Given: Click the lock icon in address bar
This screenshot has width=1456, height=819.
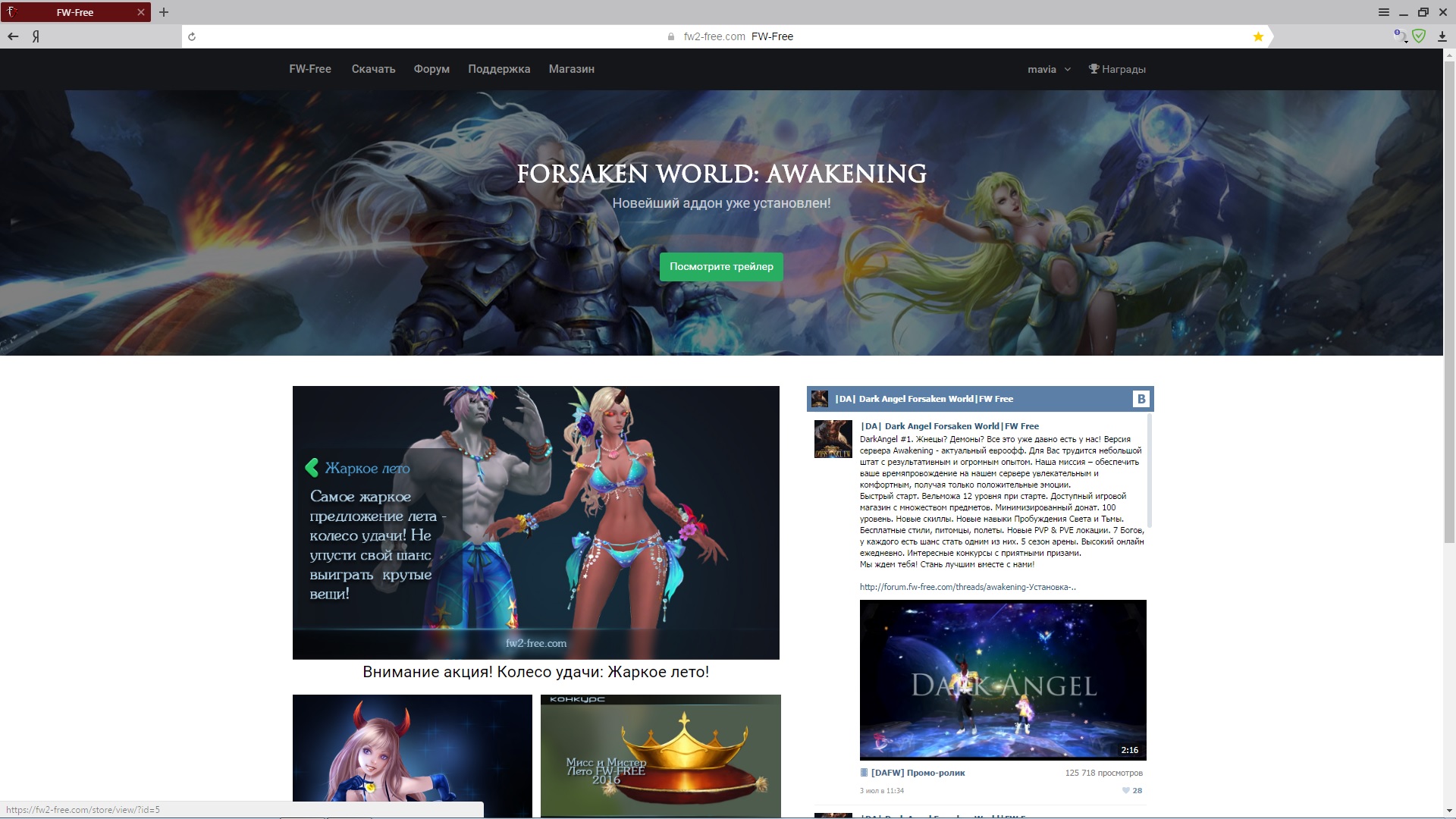Looking at the screenshot, I should pyautogui.click(x=670, y=36).
